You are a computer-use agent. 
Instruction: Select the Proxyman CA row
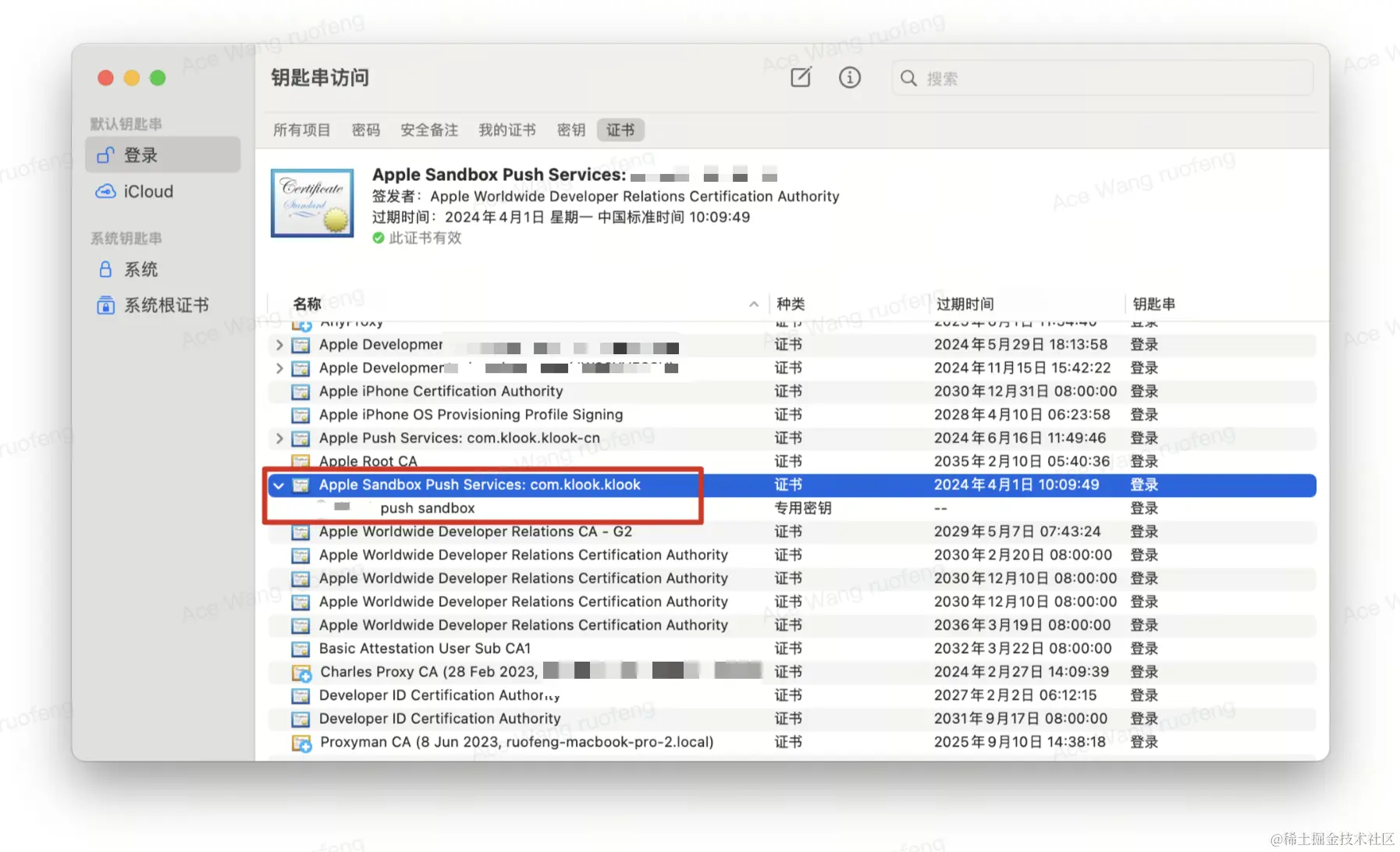click(792, 743)
